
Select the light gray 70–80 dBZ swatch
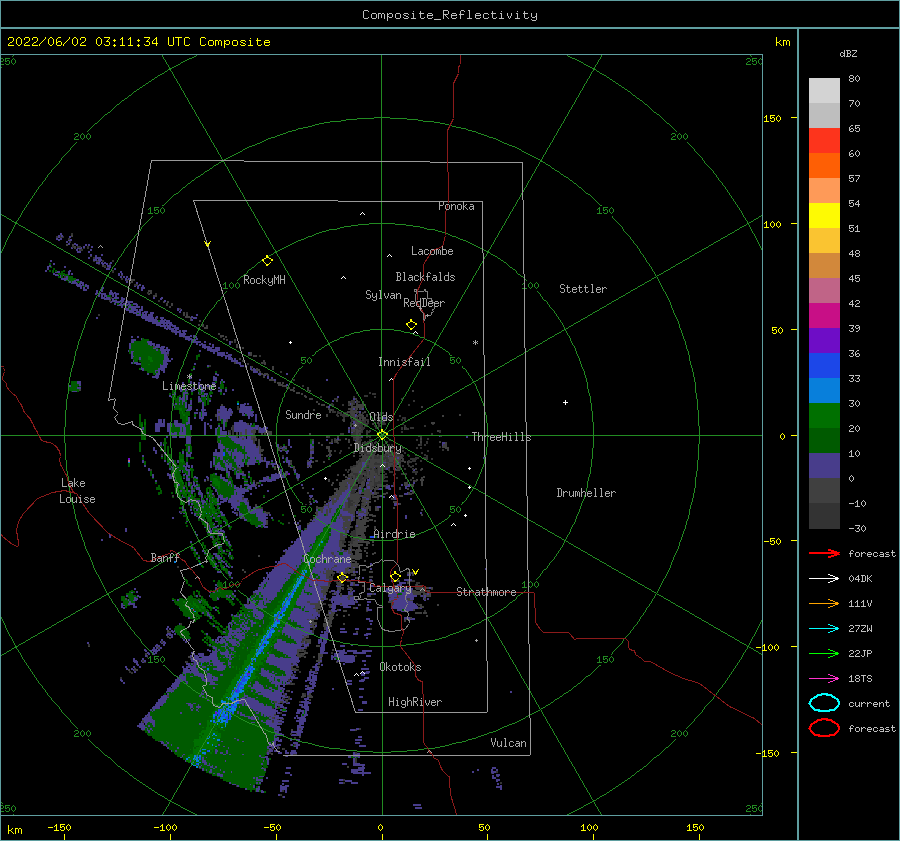coord(824,91)
